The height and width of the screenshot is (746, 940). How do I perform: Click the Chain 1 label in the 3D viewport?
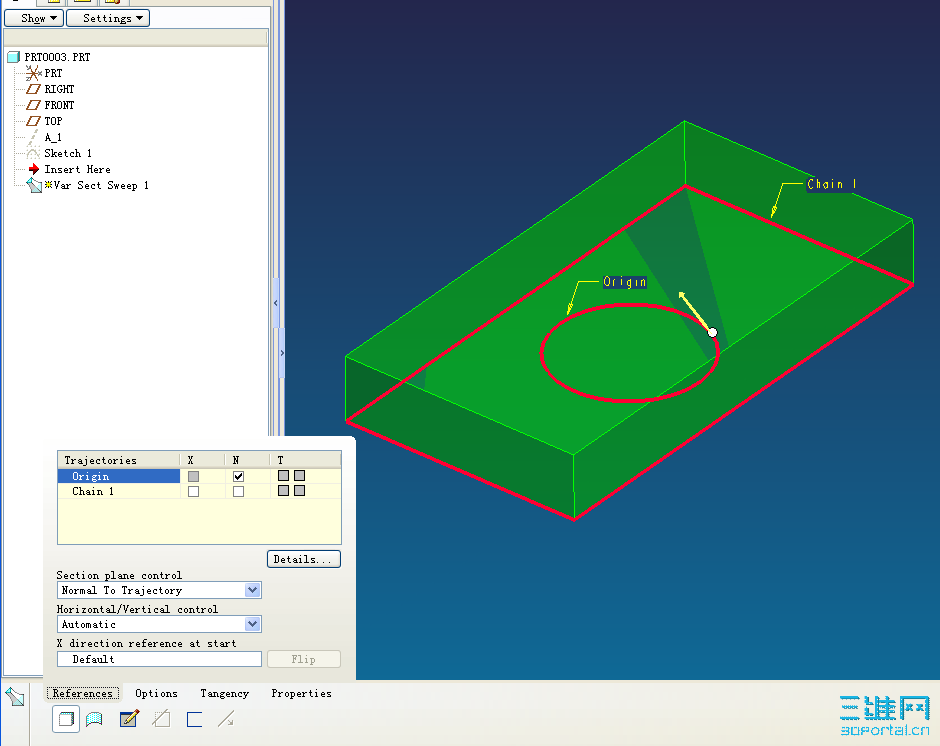pos(832,184)
